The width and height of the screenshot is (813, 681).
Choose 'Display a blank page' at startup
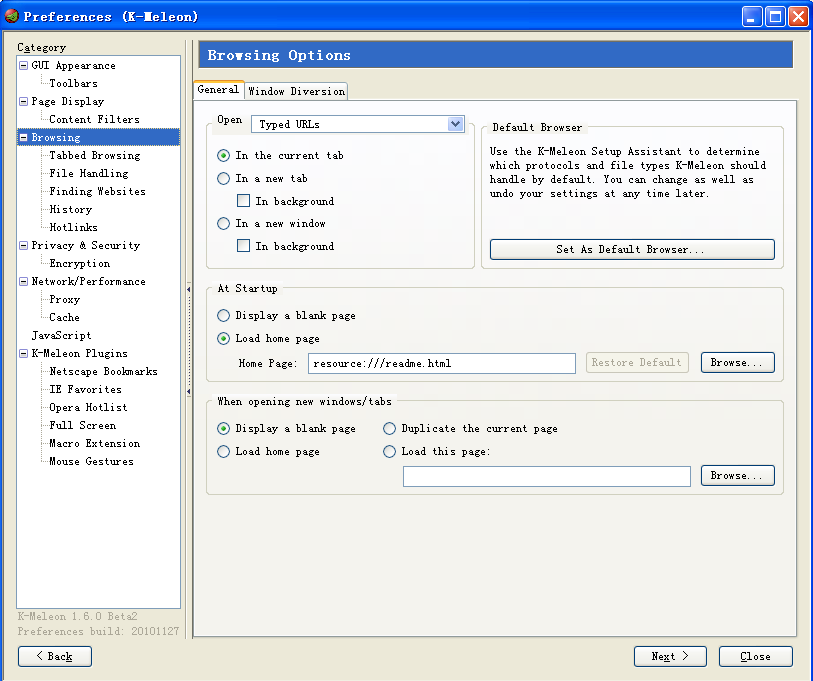pyautogui.click(x=224, y=316)
